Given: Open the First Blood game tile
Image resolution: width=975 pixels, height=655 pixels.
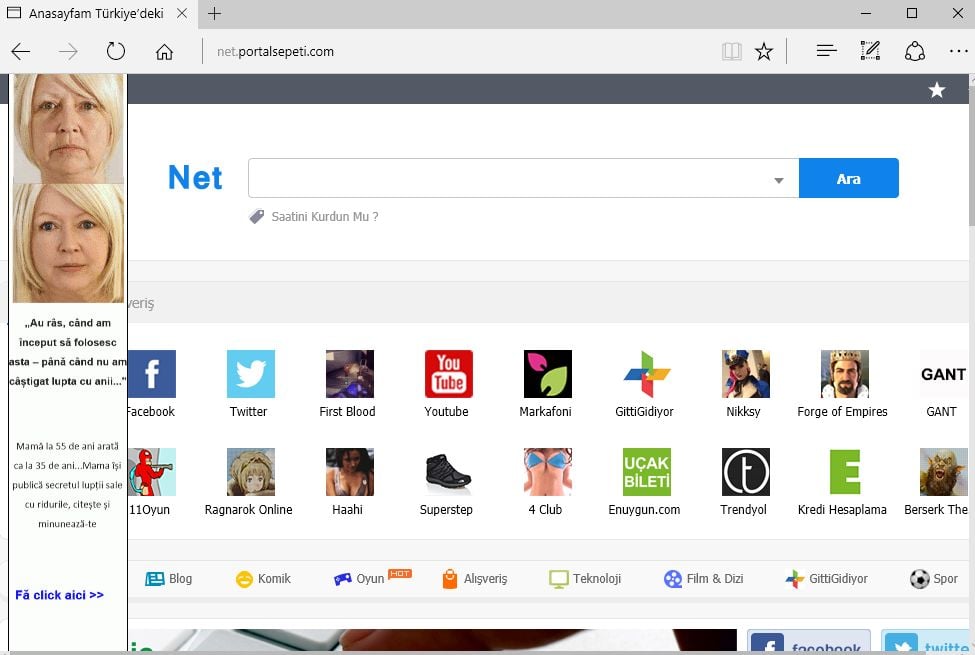Looking at the screenshot, I should pyautogui.click(x=349, y=374).
